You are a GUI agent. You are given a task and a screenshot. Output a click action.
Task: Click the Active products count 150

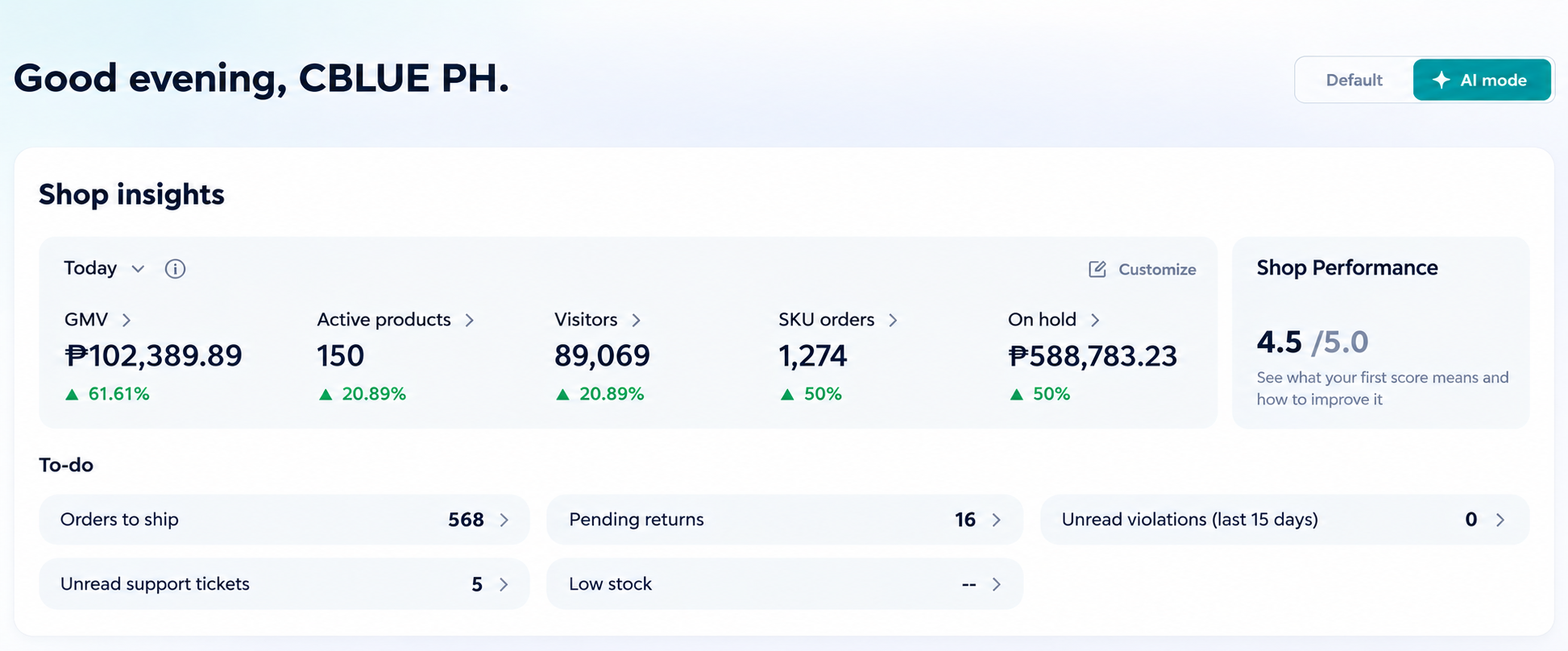[341, 355]
